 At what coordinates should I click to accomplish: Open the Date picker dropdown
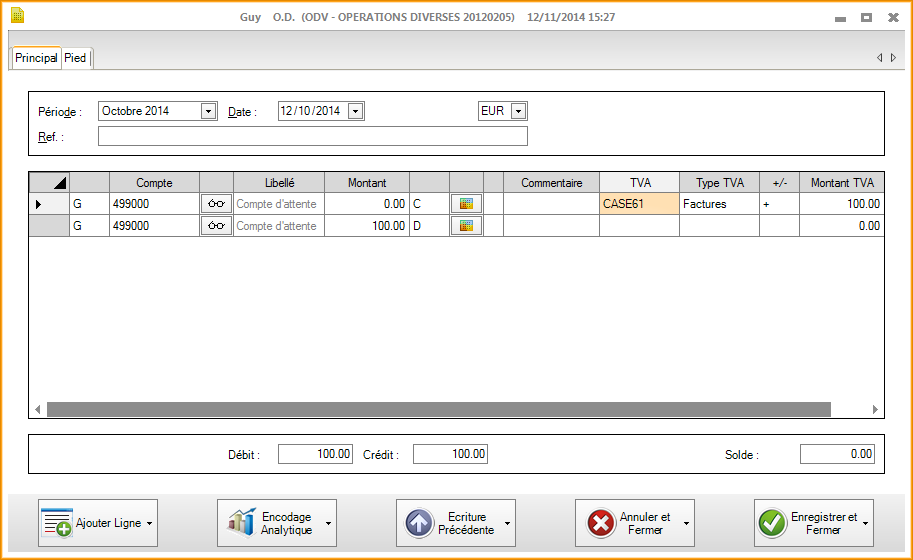pyautogui.click(x=355, y=112)
